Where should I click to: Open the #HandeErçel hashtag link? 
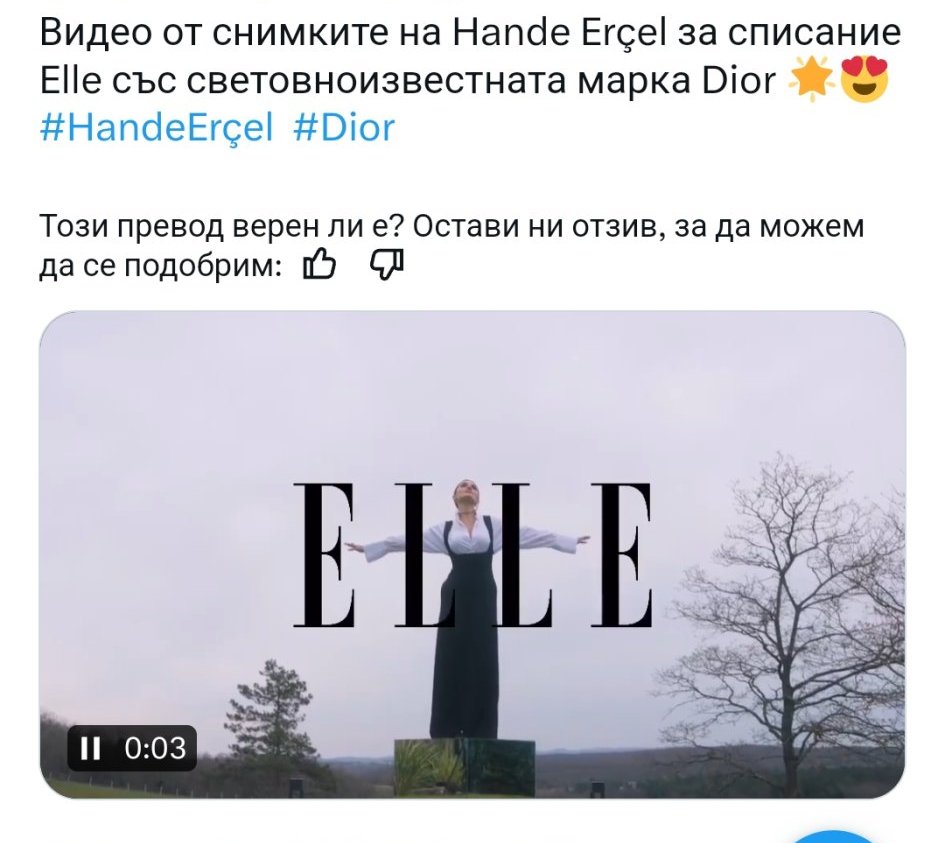tap(157, 128)
